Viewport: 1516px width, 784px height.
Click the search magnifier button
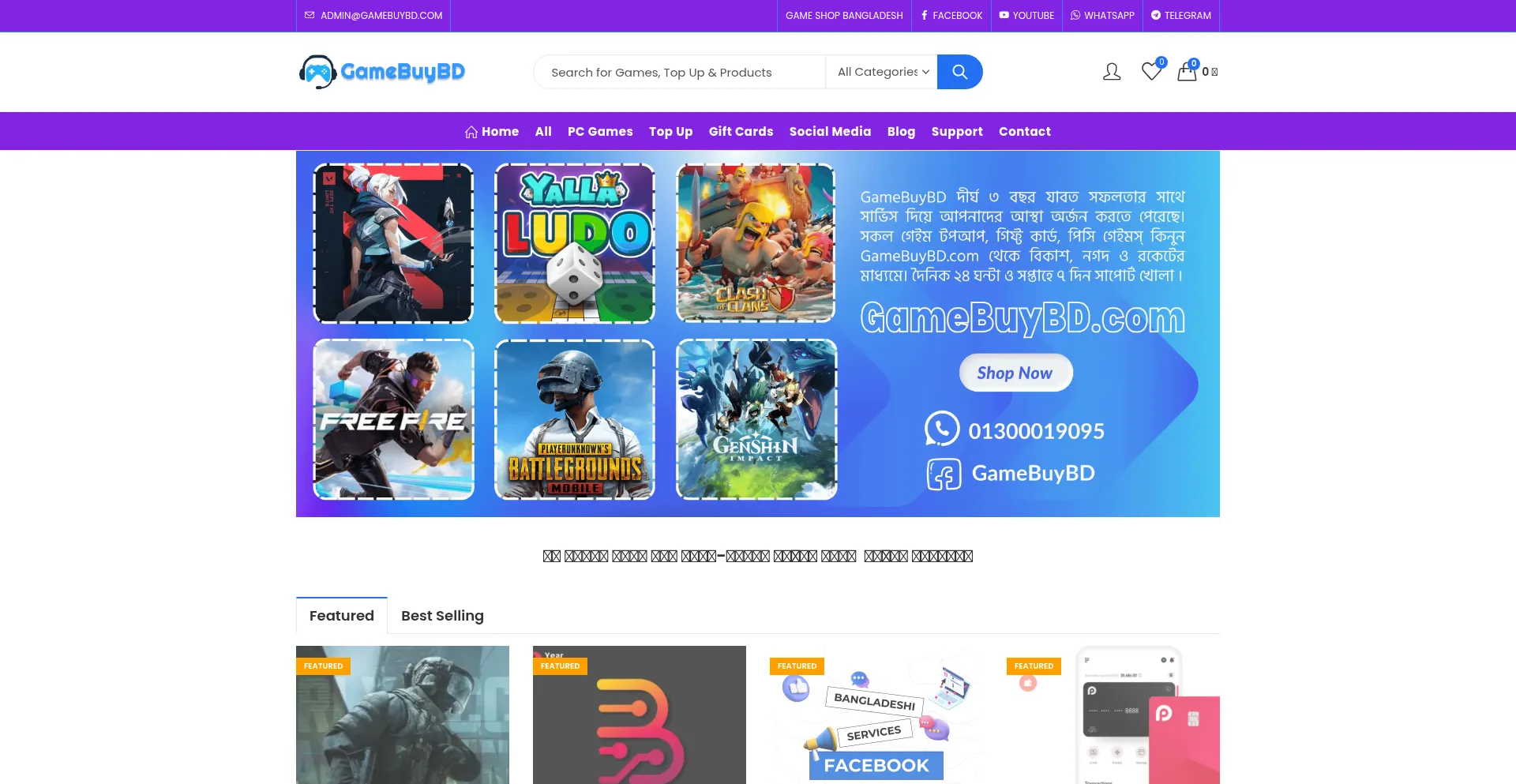pyautogui.click(x=959, y=71)
